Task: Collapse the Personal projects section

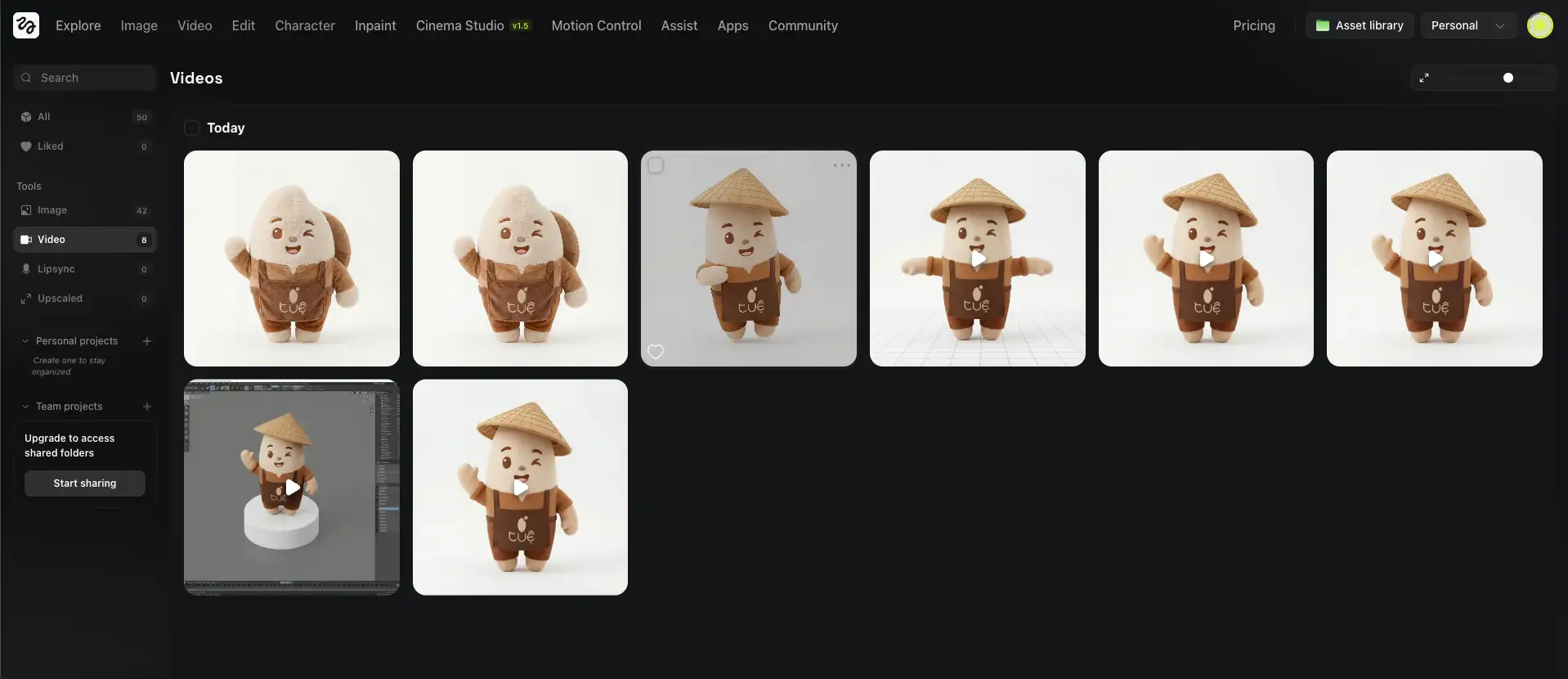Action: 25,341
